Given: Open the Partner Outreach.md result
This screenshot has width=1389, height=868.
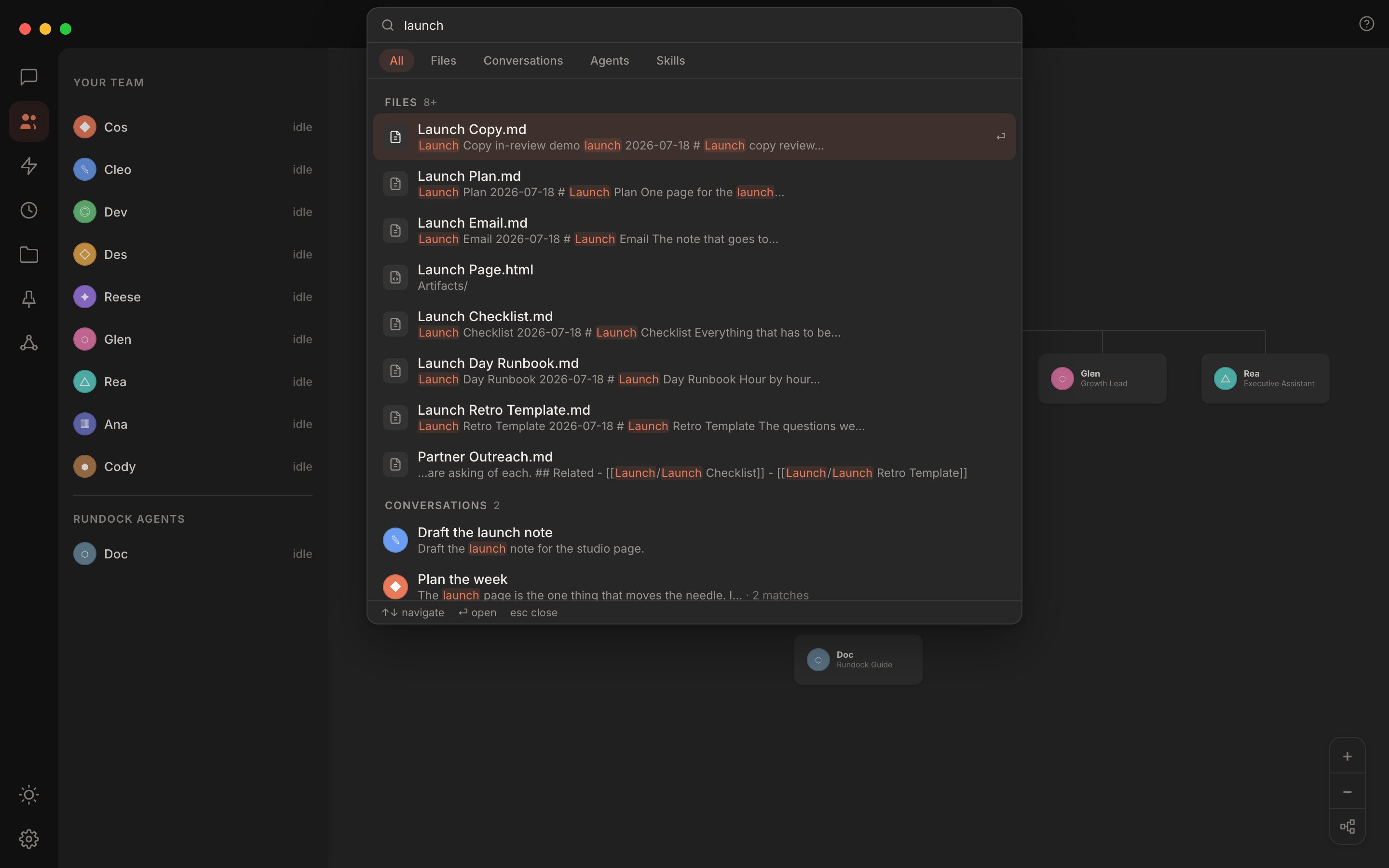Looking at the screenshot, I should [x=694, y=464].
